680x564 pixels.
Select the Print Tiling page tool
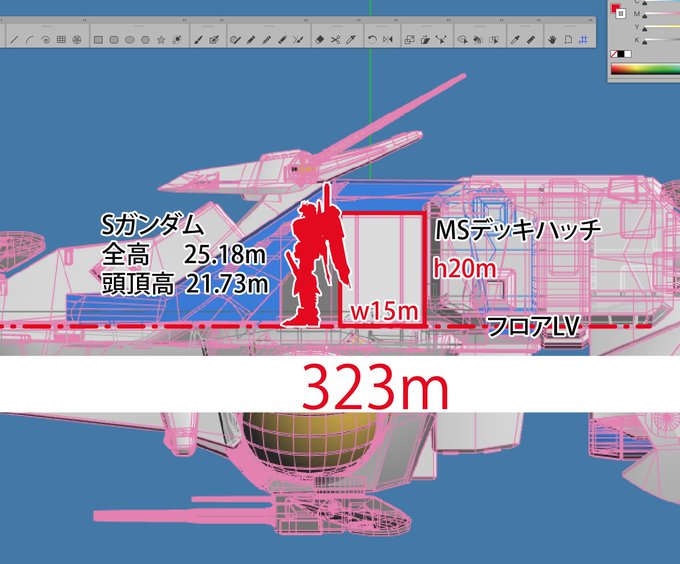click(568, 40)
